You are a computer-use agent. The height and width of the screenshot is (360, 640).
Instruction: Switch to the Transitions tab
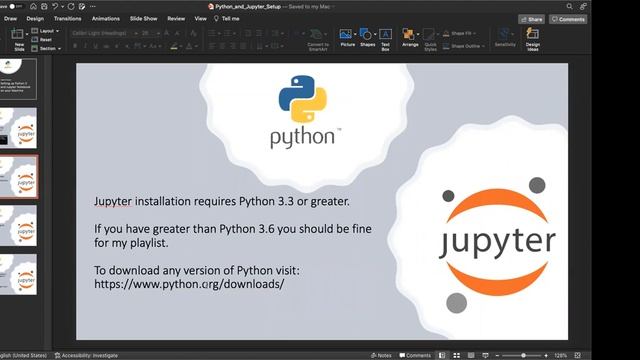tap(67, 19)
